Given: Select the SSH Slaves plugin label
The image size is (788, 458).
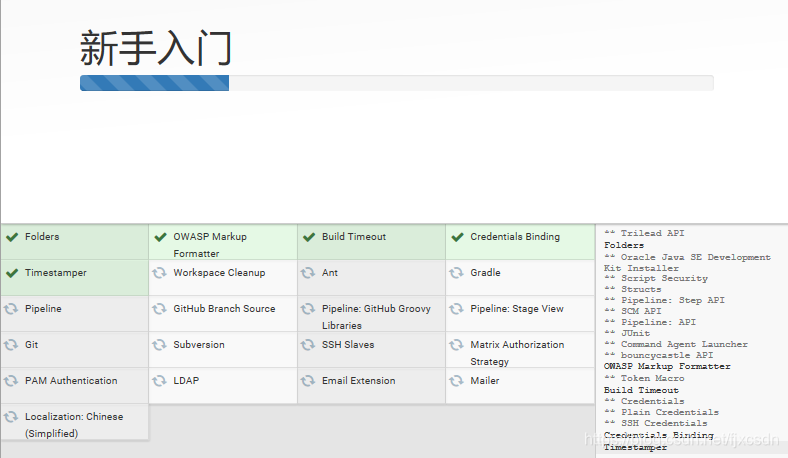Looking at the screenshot, I should click(348, 345).
